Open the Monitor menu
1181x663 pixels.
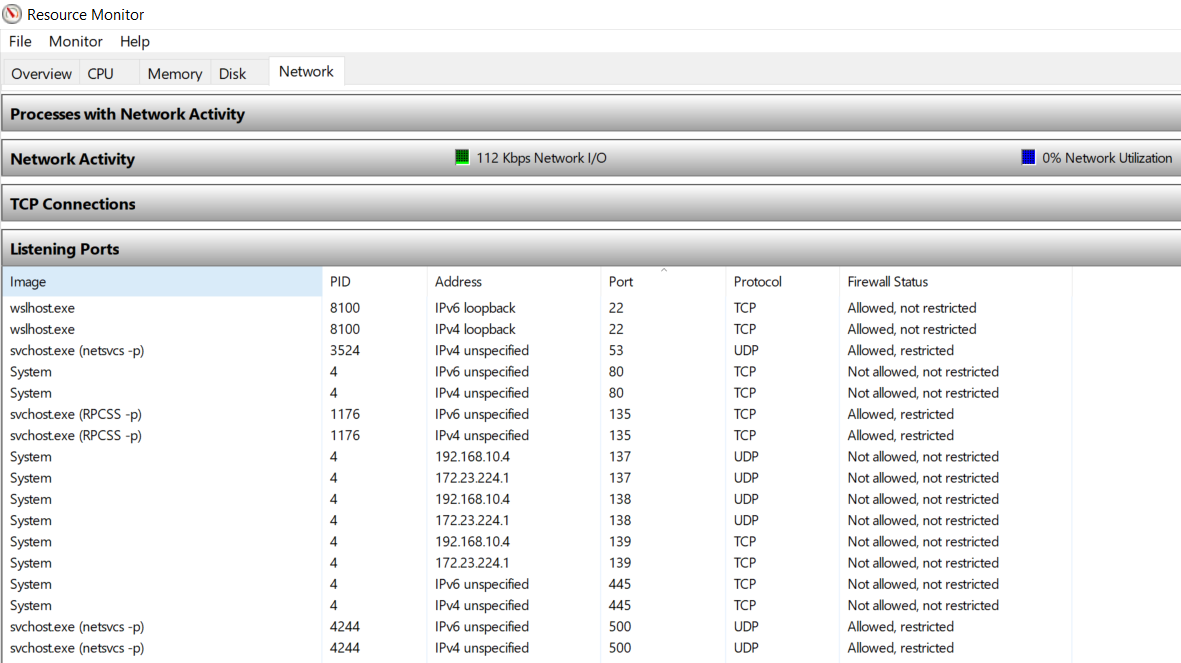[75, 41]
